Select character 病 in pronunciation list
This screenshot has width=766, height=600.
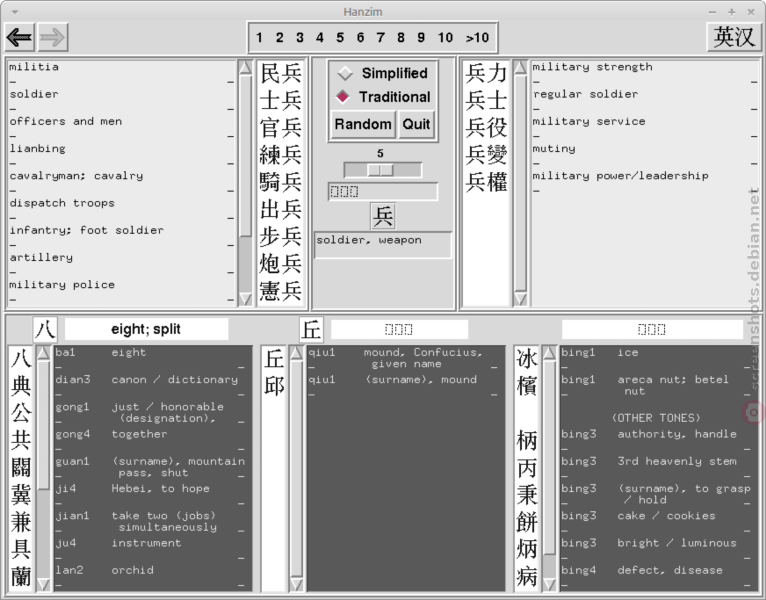[527, 577]
